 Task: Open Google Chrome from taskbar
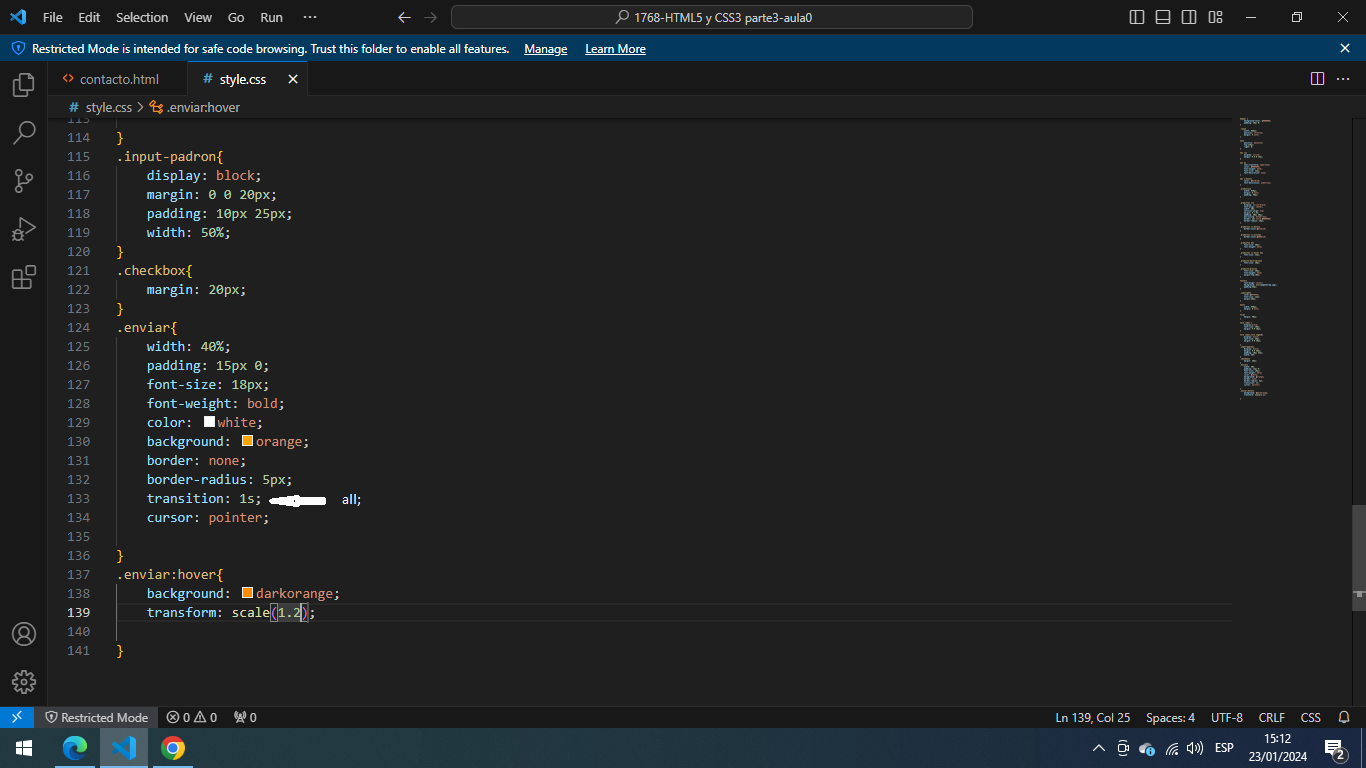[173, 748]
